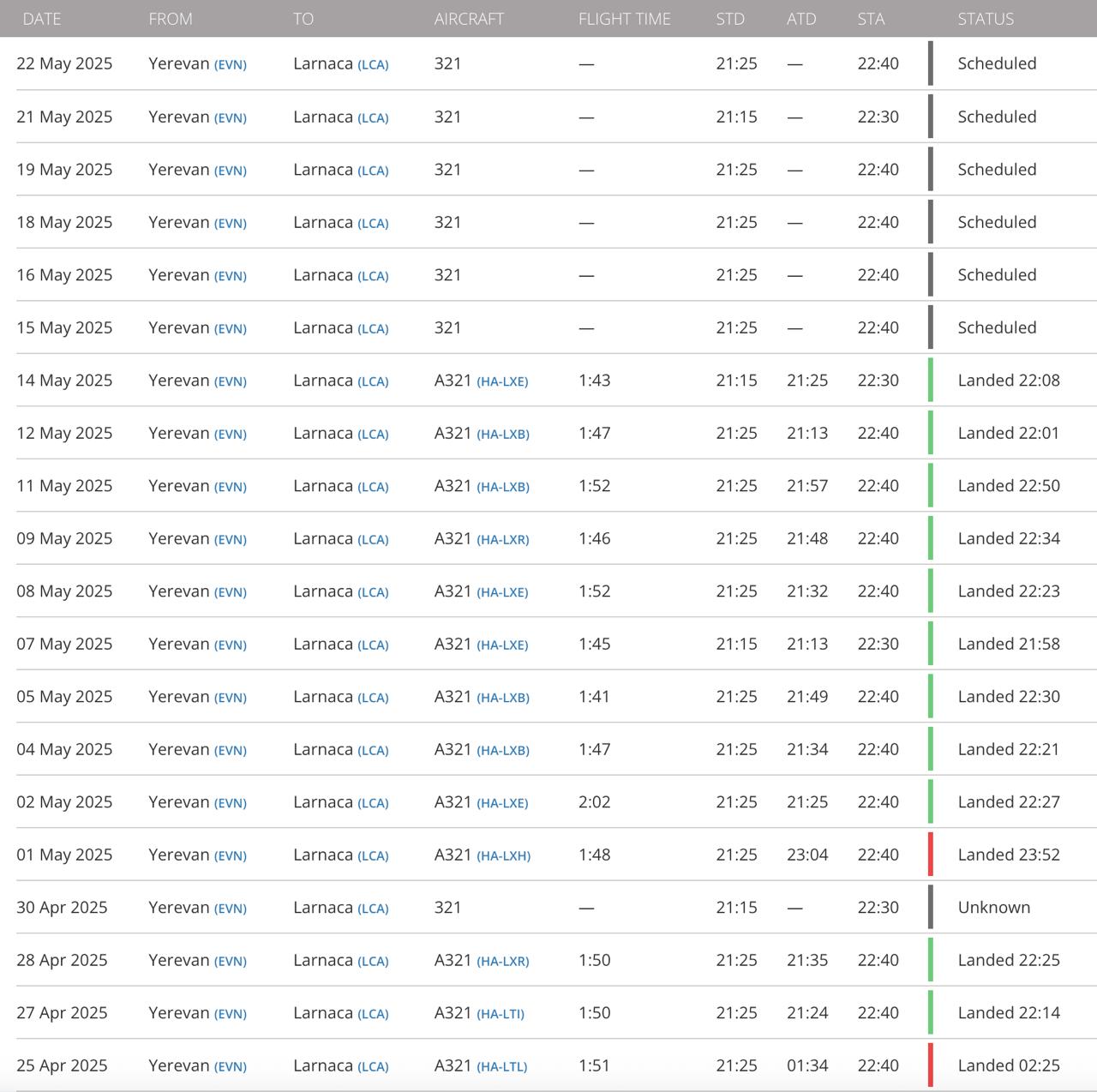
Task: Open LCA link in the 30 Apr row
Action: coord(373,909)
